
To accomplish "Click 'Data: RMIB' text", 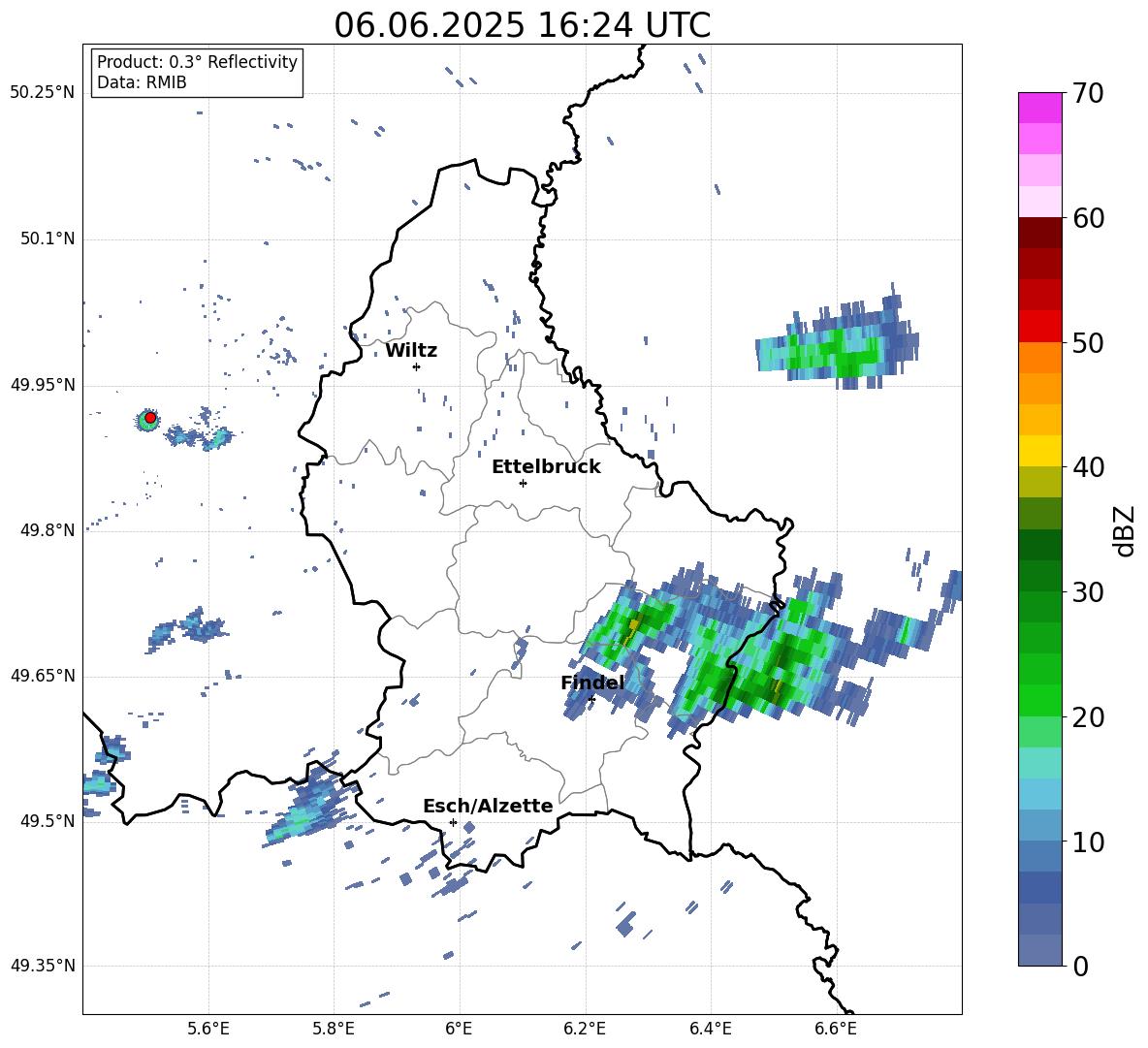I will pos(142,82).
